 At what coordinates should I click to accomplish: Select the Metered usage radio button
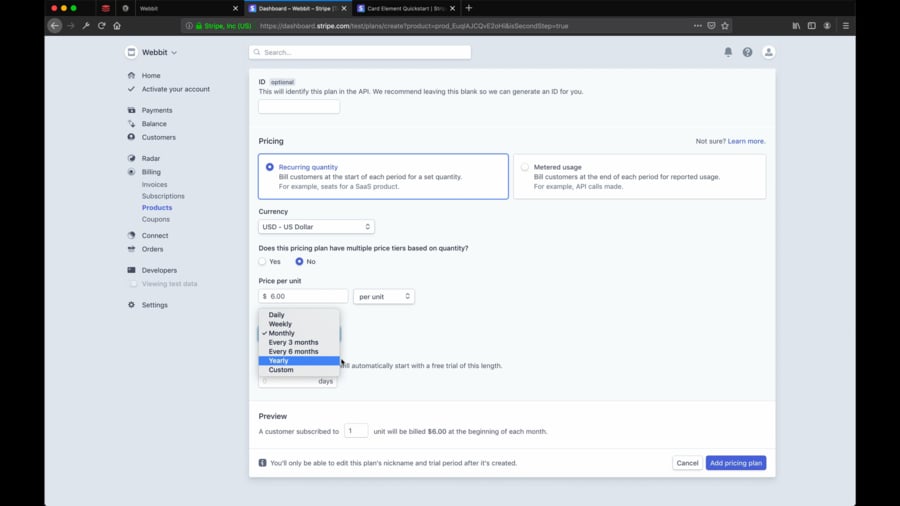click(525, 167)
